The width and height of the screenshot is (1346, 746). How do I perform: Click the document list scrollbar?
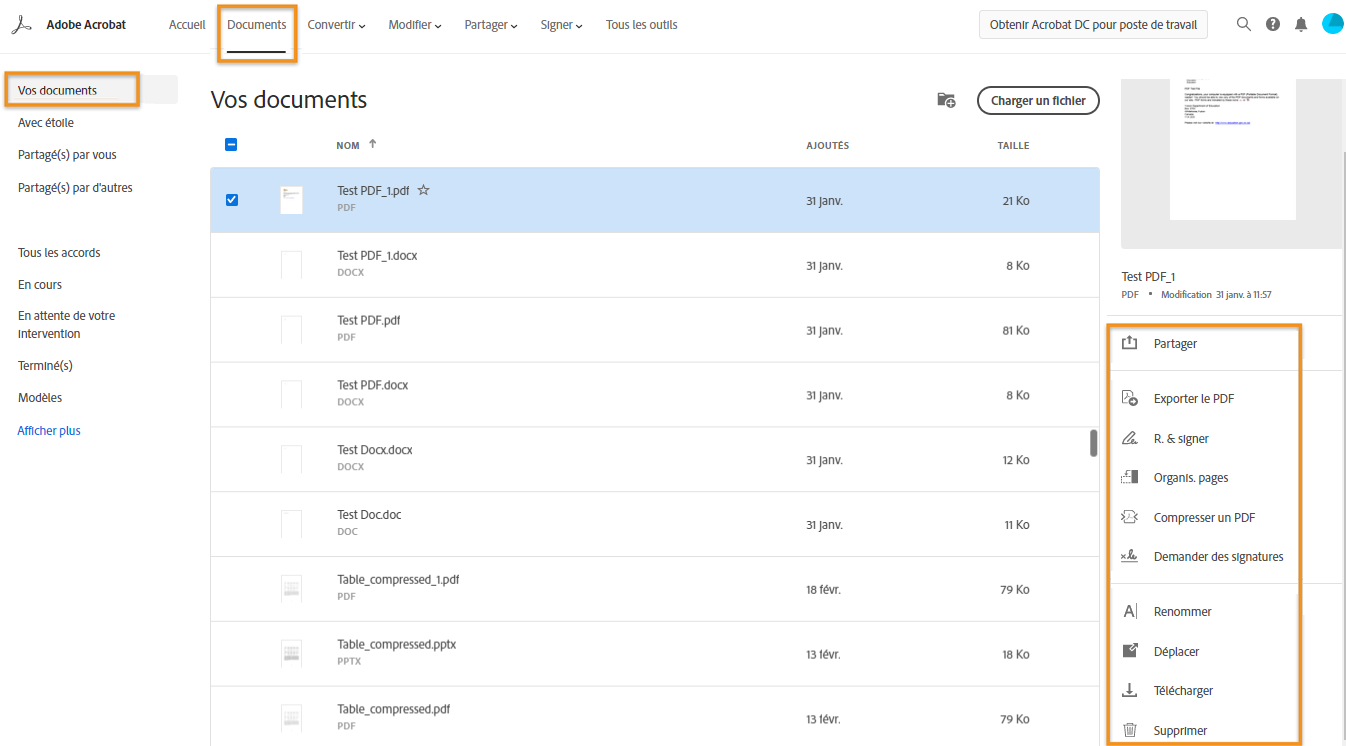point(1093,442)
